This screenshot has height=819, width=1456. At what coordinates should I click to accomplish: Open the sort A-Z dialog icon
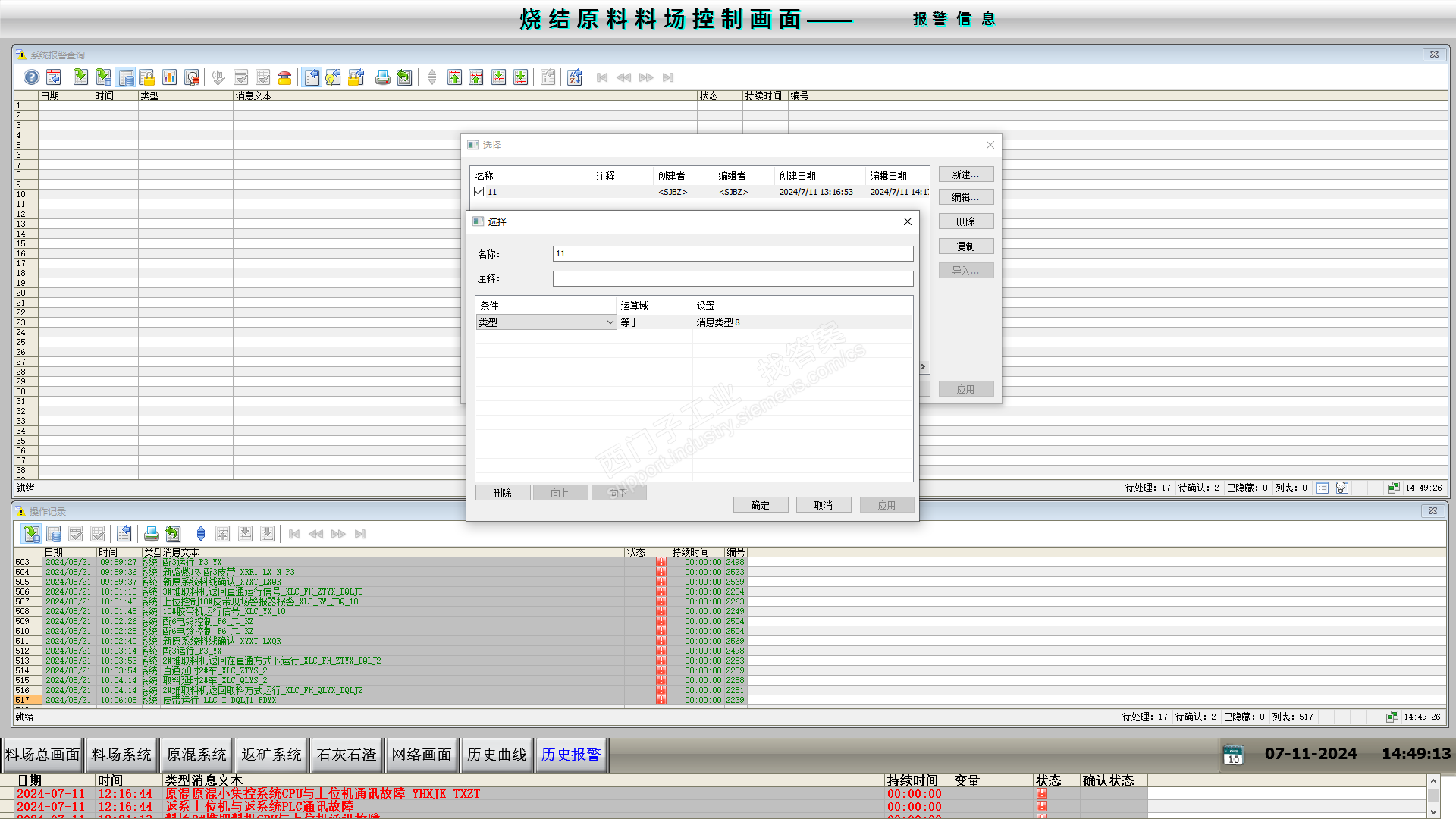575,77
